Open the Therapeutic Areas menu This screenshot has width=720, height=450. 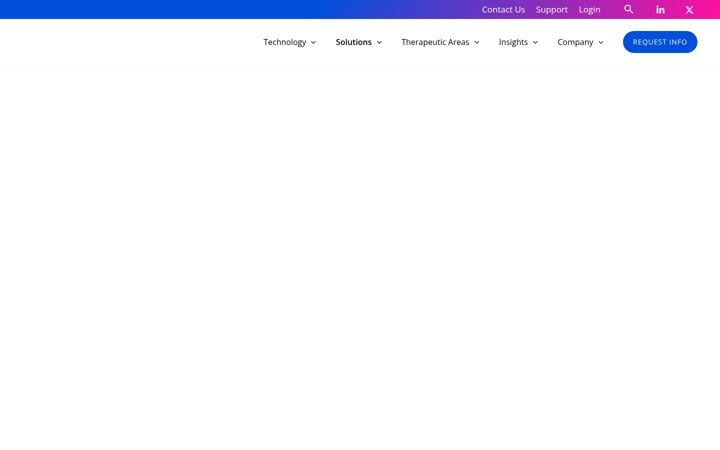click(x=435, y=42)
